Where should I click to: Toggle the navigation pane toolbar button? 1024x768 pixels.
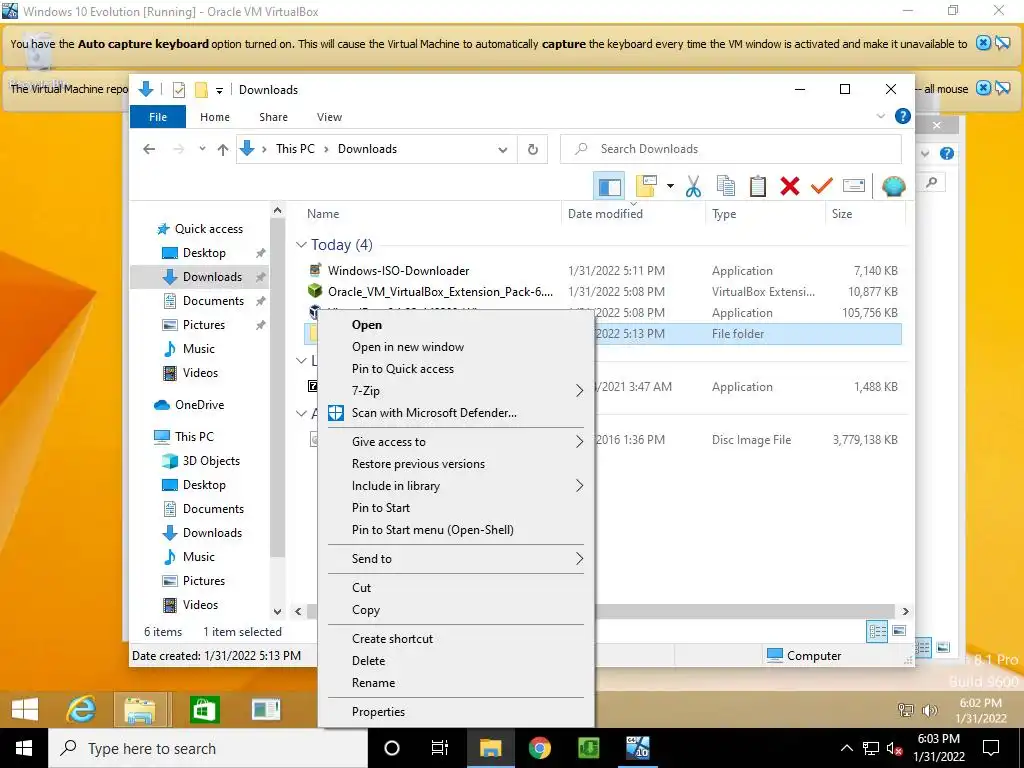[609, 186]
